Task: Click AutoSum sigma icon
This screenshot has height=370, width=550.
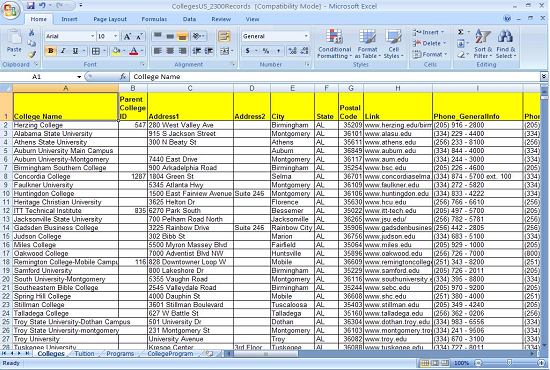Action: 461,32
